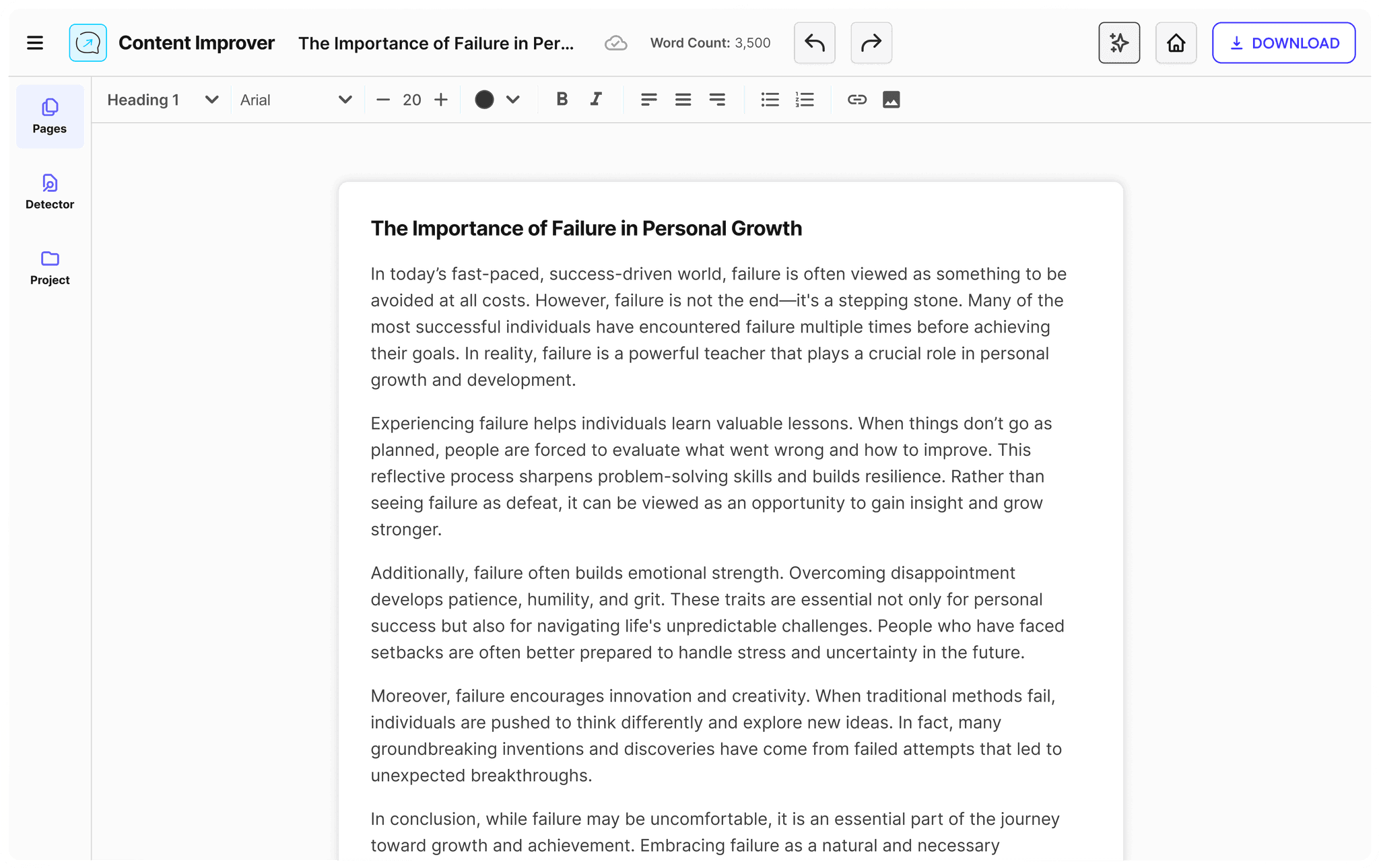Click the black text color swatch
The image size is (1379, 868).
tap(484, 100)
